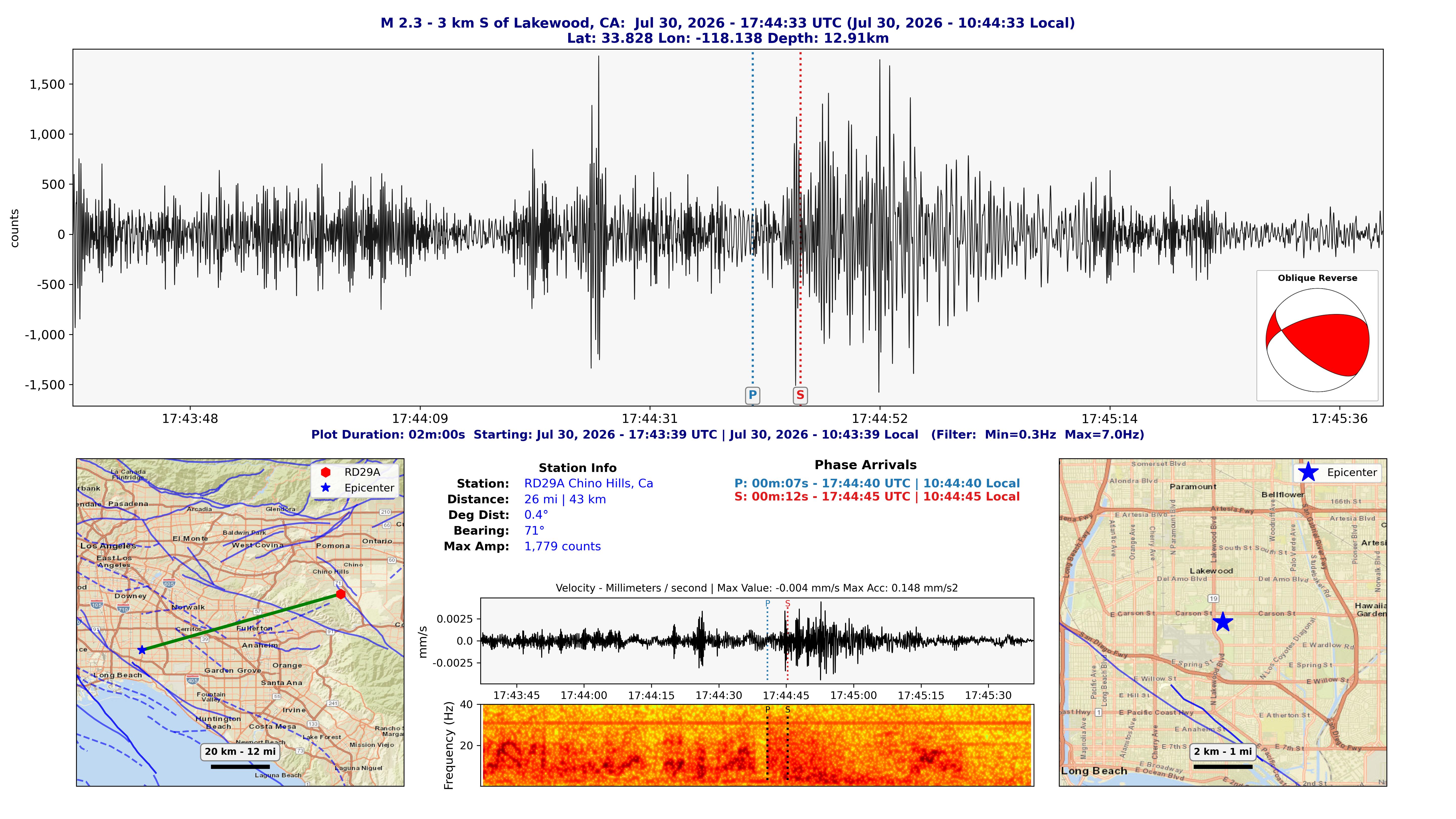Click the route 60 shield east of Ontario
The width and height of the screenshot is (1456, 819).
tap(392, 560)
